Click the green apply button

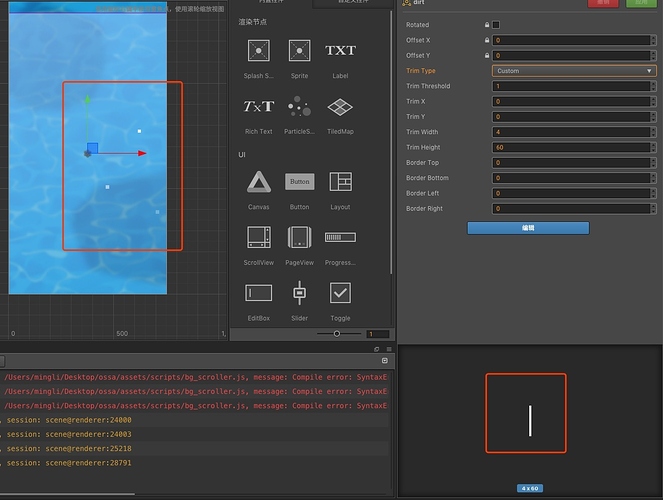641,3
